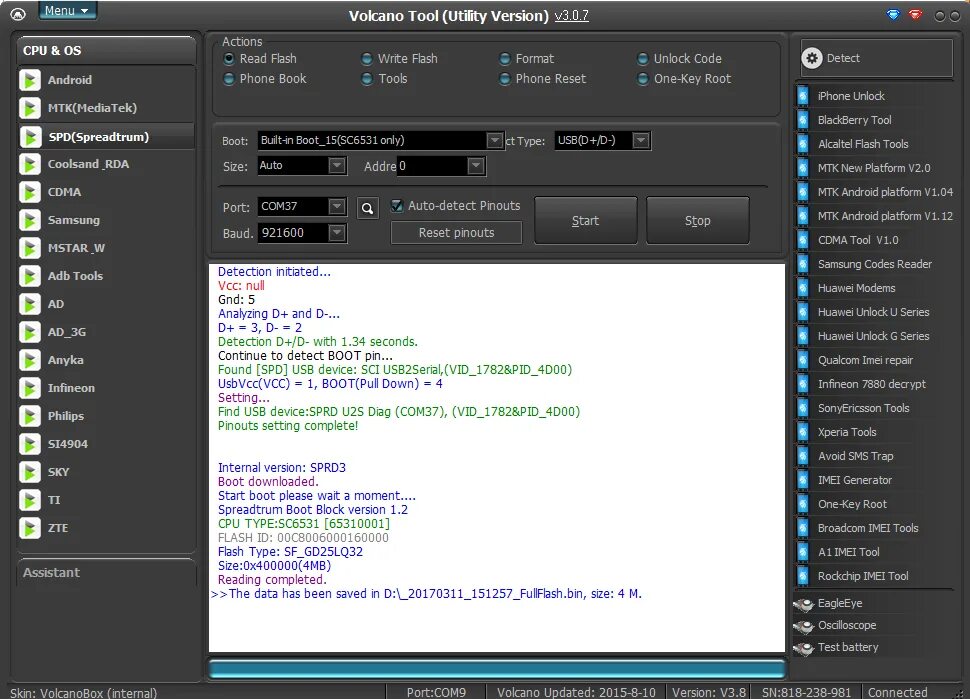
Task: Click the green arrow icon beside Samsung
Action: pyautogui.click(x=30, y=220)
